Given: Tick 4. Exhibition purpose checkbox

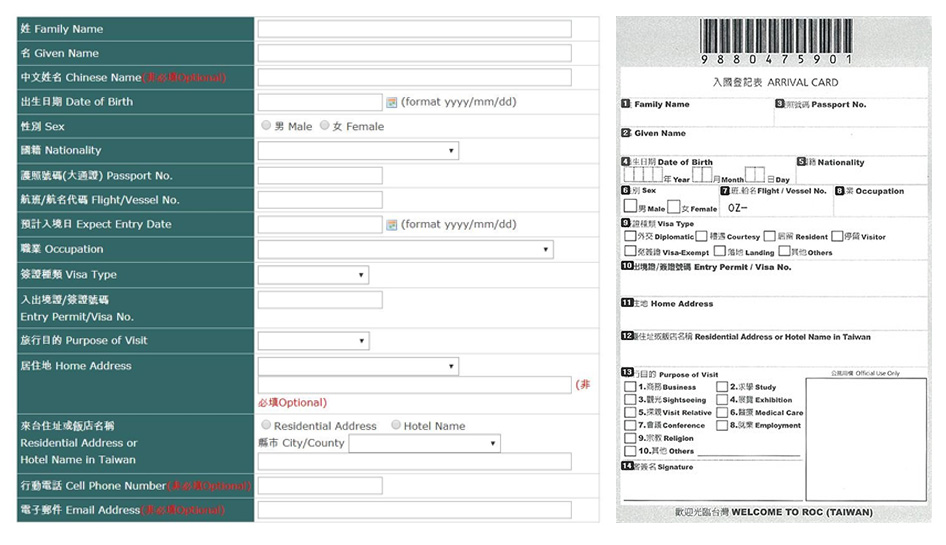Looking at the screenshot, I should pyautogui.click(x=722, y=400).
